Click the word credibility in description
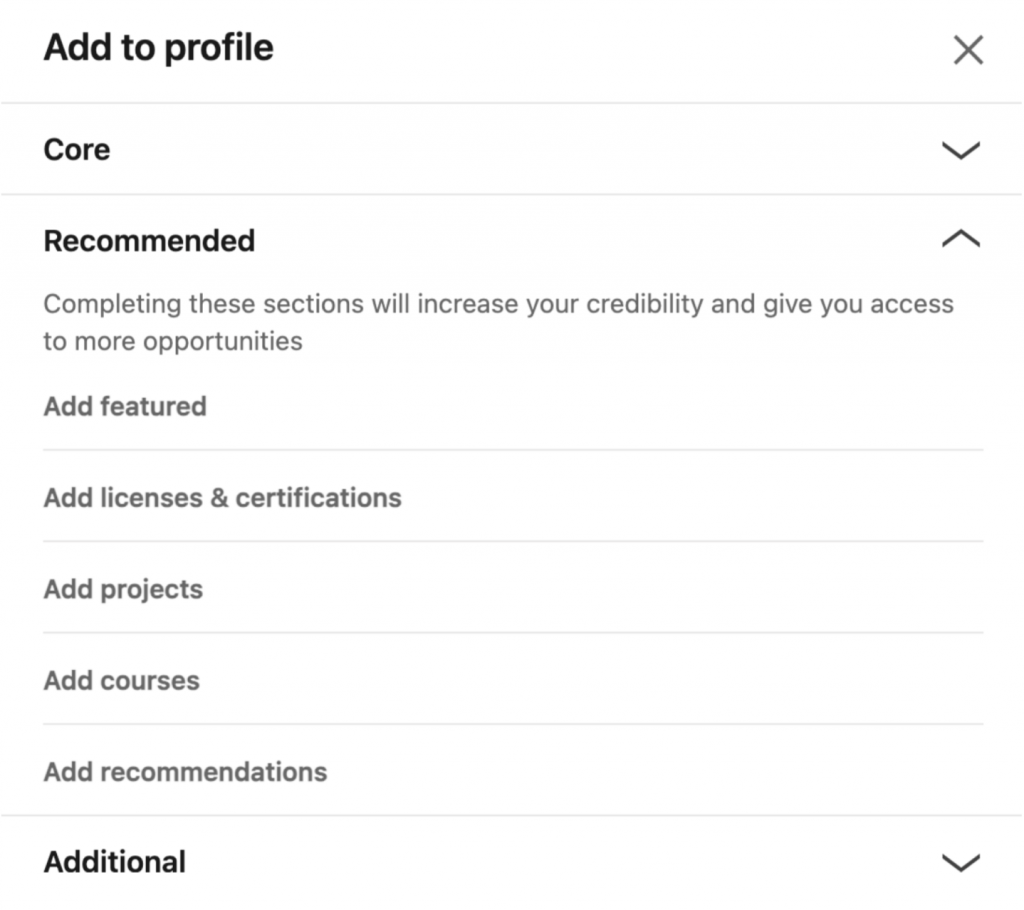Screen dimensions: 1024x910 (645, 304)
